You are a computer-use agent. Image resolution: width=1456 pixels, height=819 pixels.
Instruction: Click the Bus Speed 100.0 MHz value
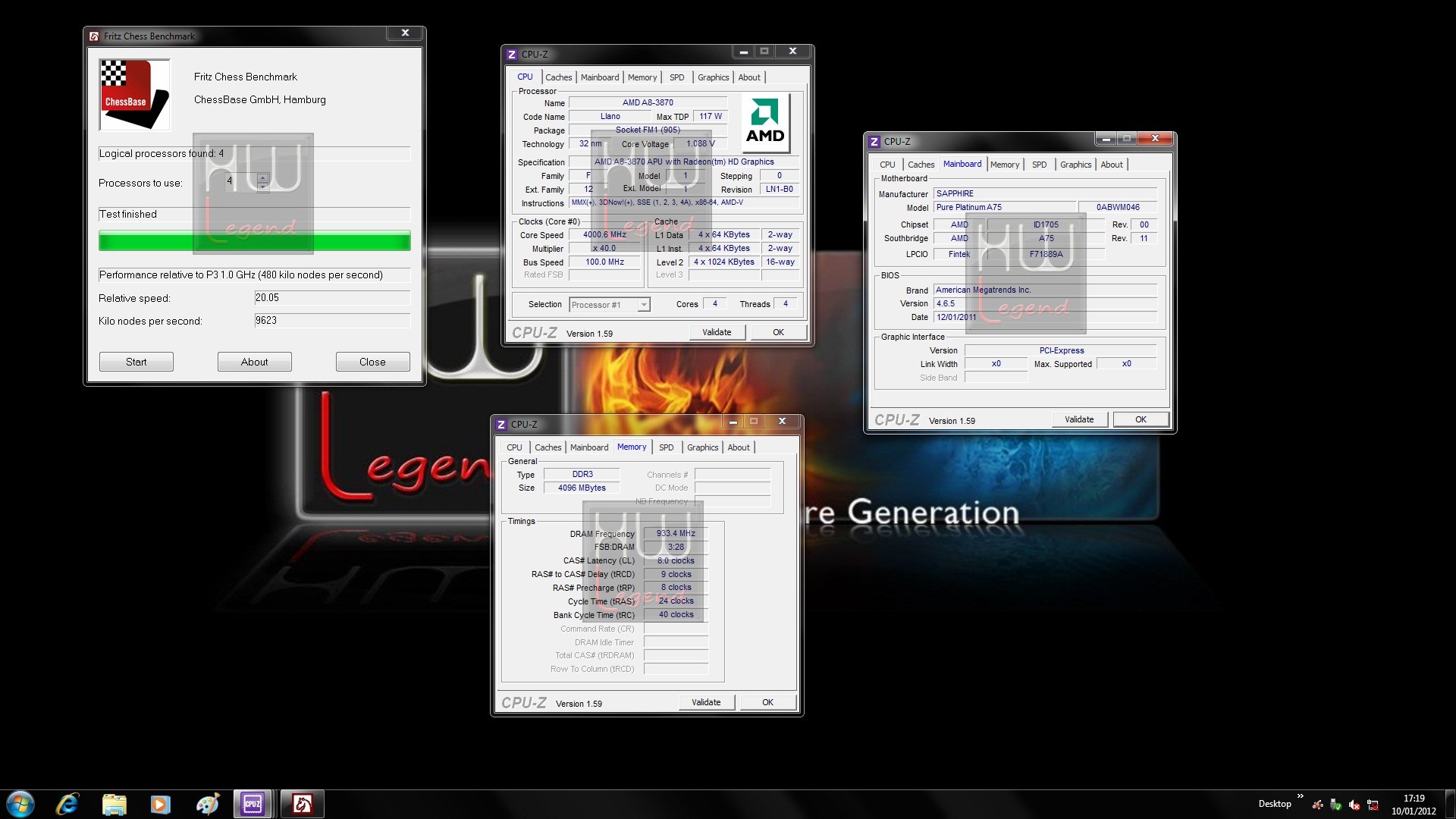[x=605, y=262]
